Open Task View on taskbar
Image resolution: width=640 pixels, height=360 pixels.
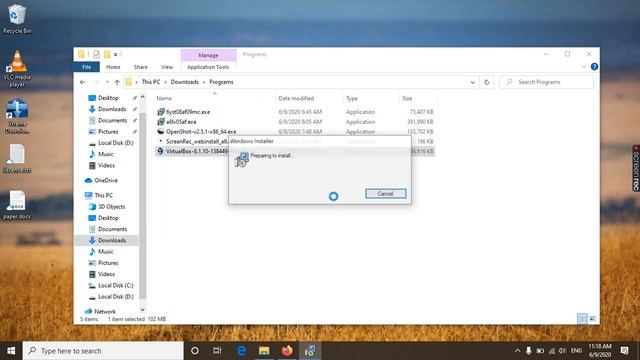217,351
